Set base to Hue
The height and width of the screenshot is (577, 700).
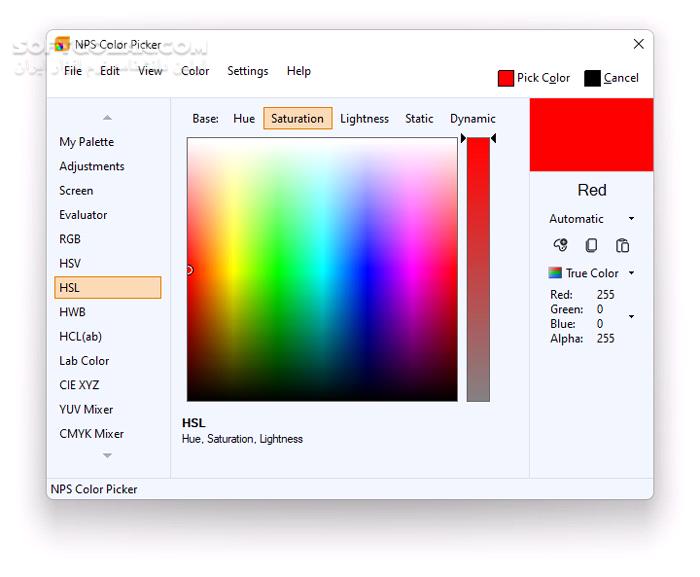point(244,118)
